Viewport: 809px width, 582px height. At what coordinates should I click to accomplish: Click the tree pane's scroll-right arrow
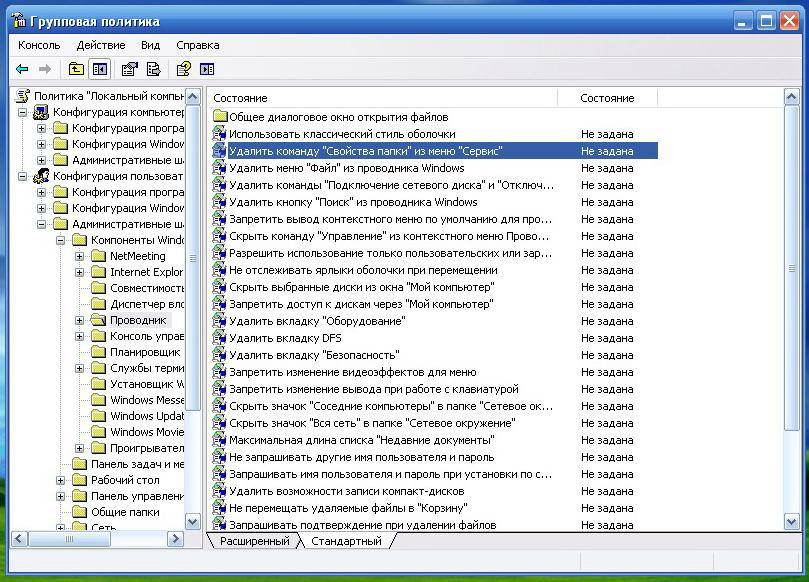(175, 539)
